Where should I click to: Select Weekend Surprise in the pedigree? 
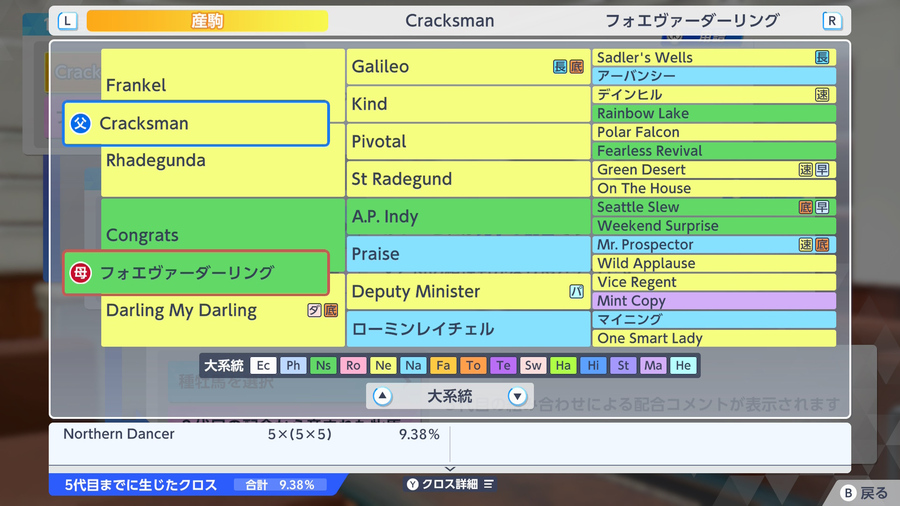(714, 226)
